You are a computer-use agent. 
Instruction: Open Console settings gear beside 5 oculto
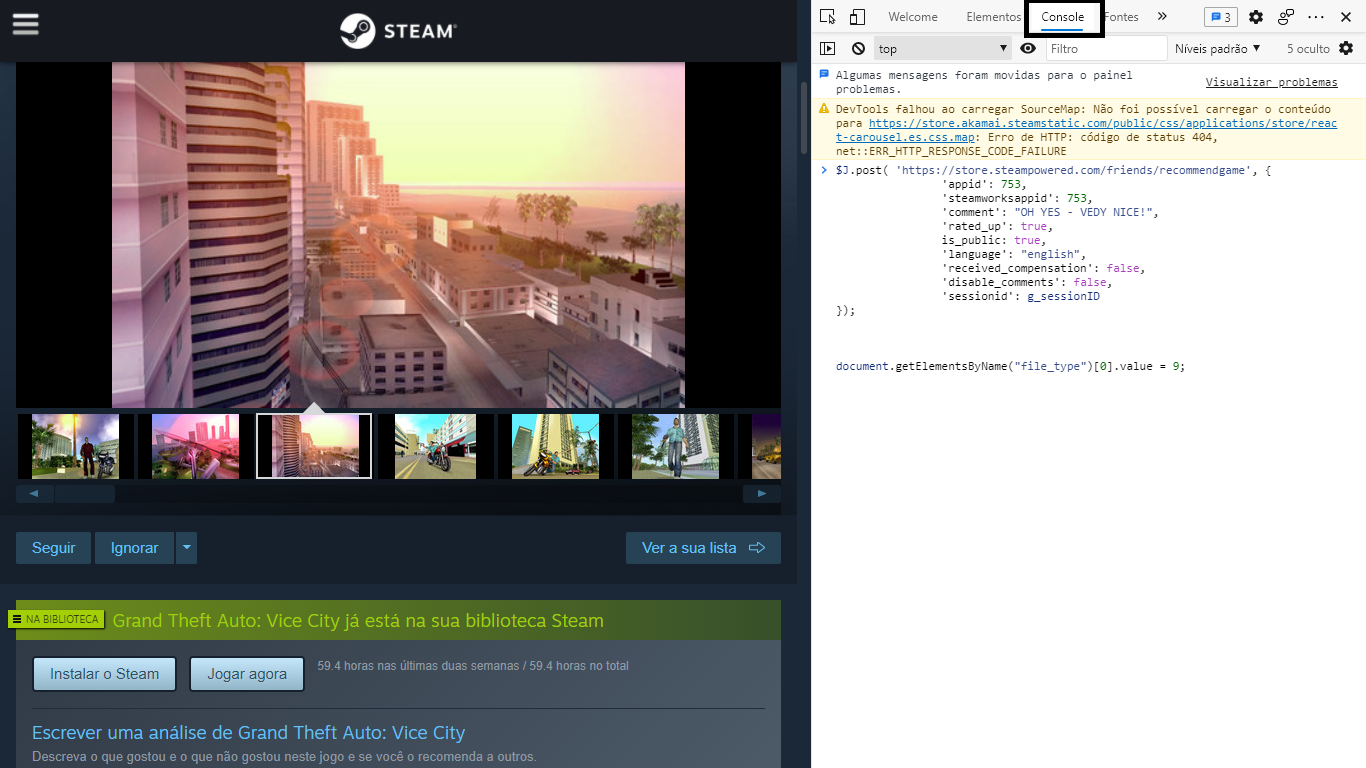1346,48
